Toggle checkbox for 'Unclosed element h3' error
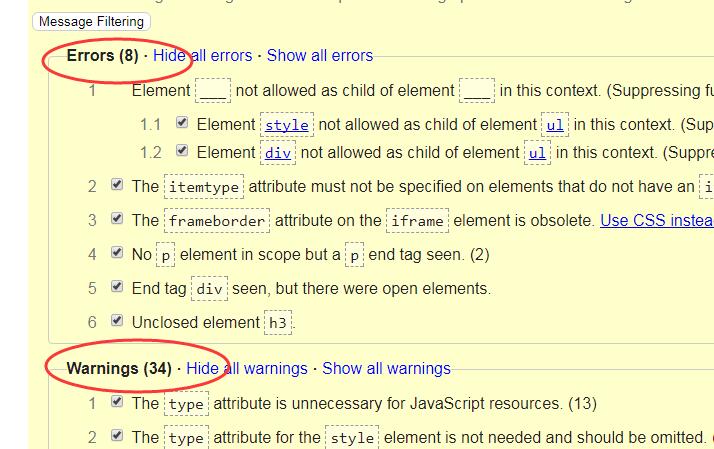 (117, 320)
